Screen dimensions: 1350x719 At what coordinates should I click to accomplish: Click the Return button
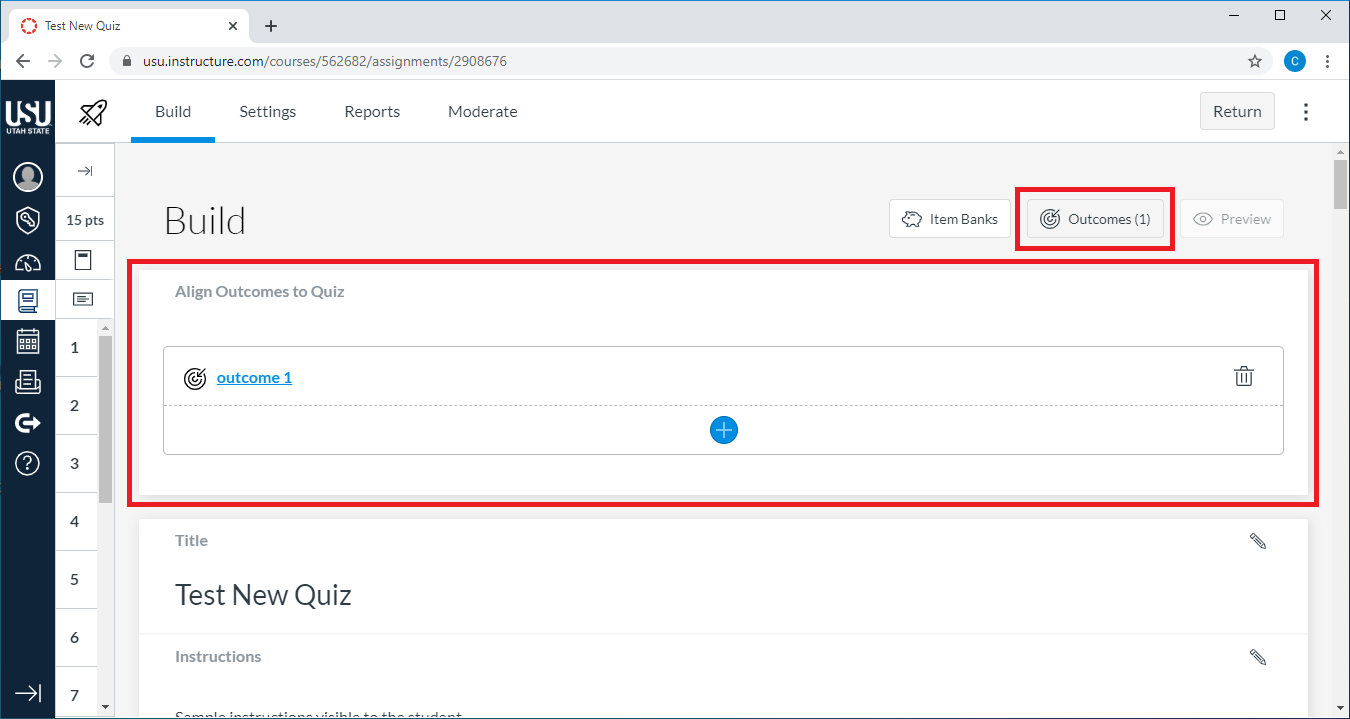[1237, 112]
